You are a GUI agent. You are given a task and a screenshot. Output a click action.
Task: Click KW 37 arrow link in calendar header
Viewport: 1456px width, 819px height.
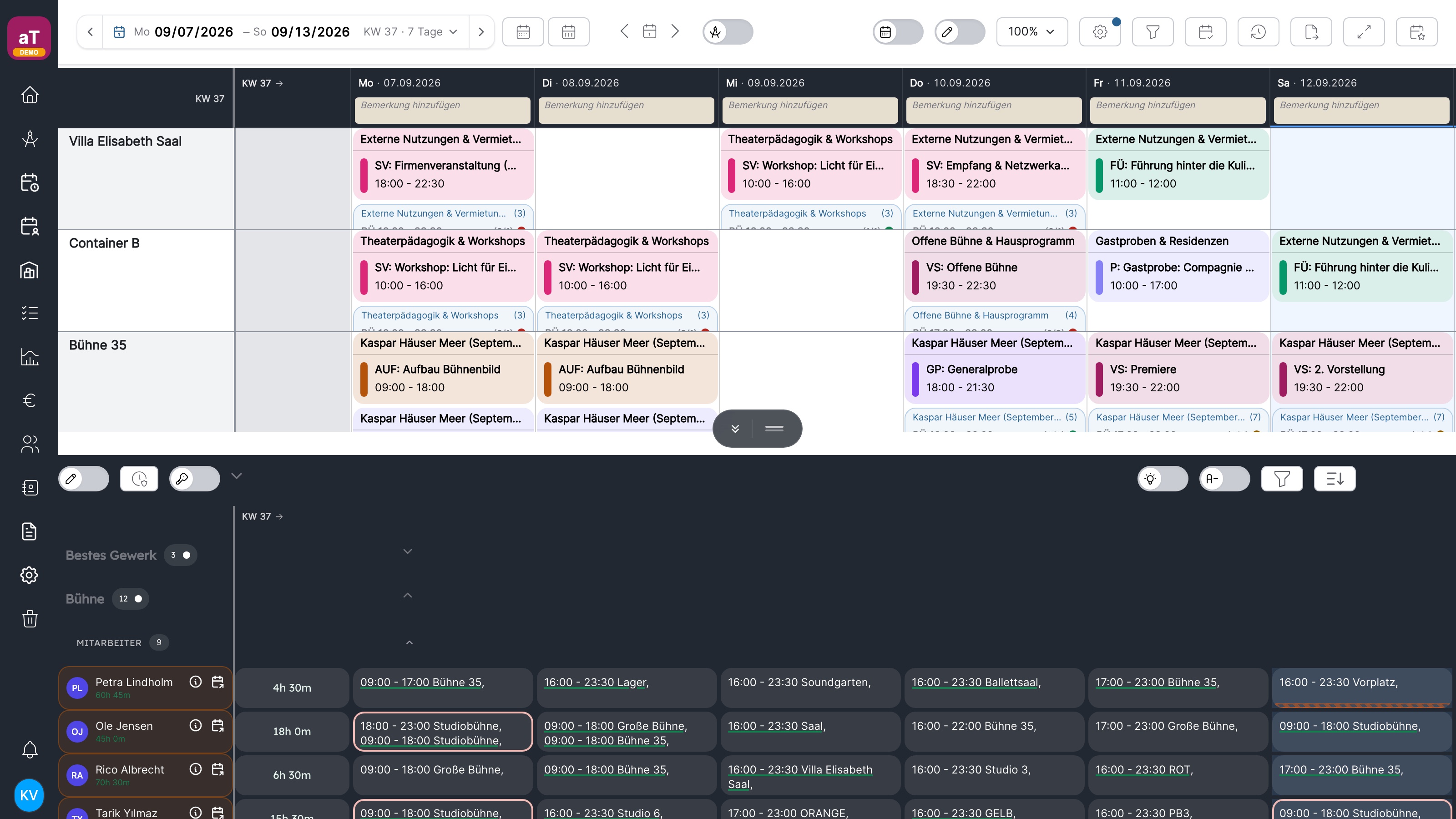[262, 83]
